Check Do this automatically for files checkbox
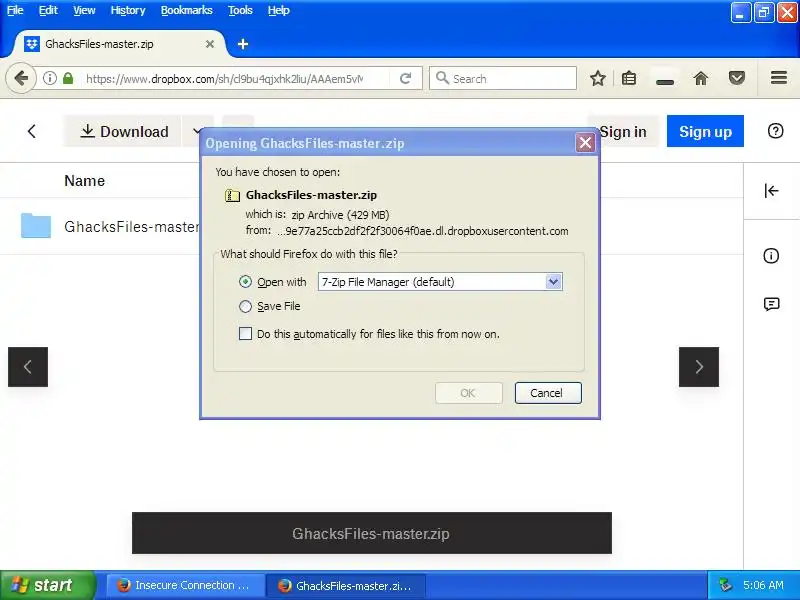 point(245,334)
